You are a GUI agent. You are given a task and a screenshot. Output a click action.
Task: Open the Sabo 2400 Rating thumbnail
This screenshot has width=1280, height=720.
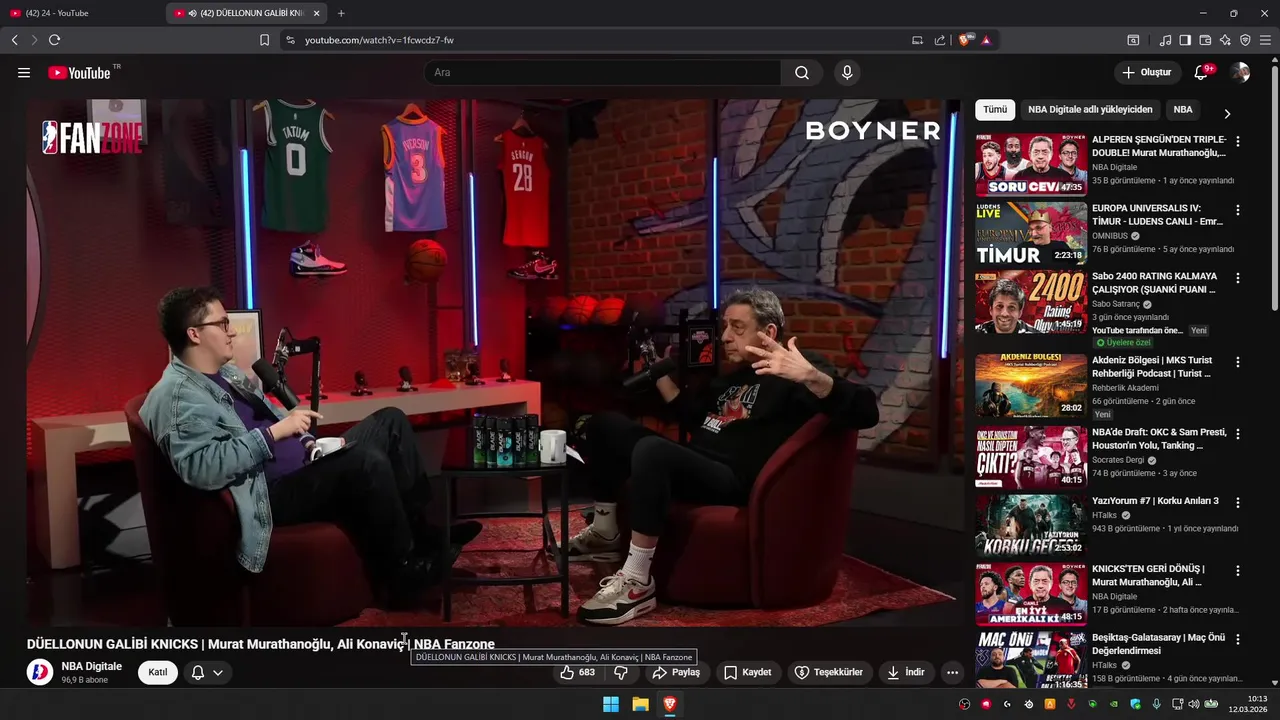[1031, 301]
